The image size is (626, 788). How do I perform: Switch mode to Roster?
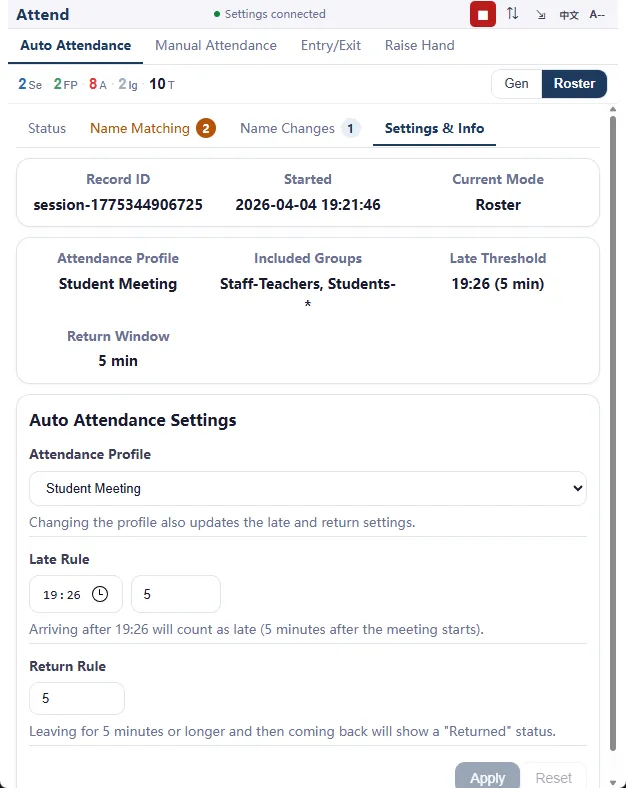(x=574, y=83)
